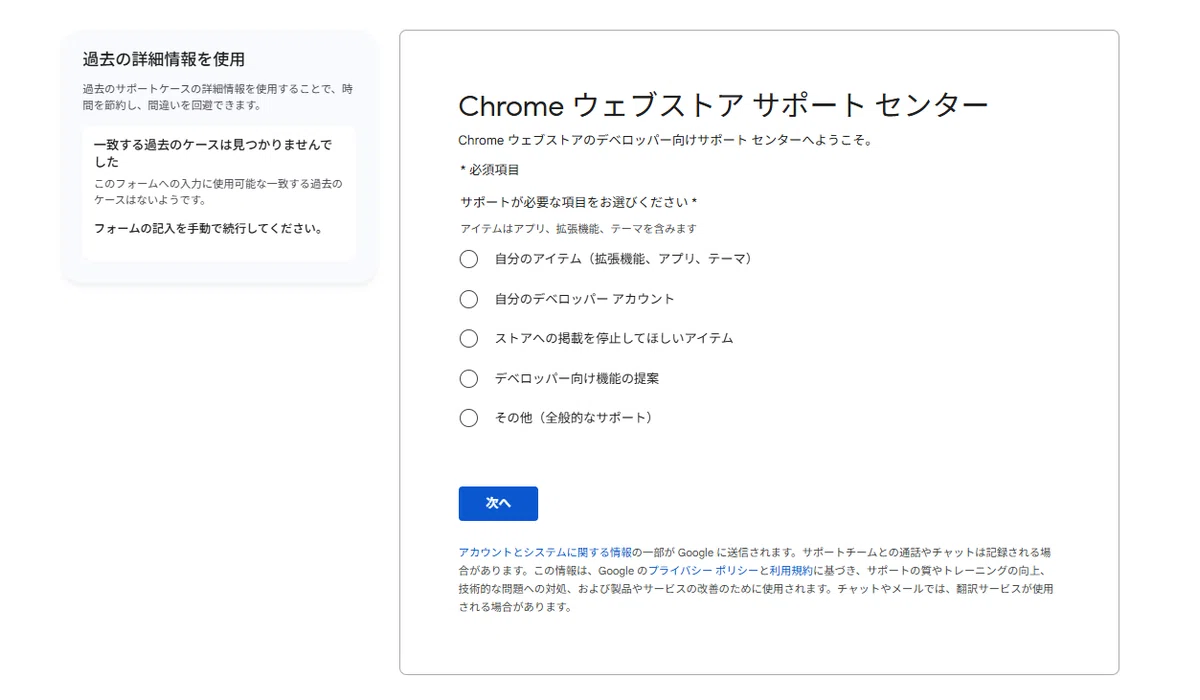Screen dimensions: 1200x700
Task: Click 一致する過去のケースは見つかりませんでした text
Action: coord(213,153)
